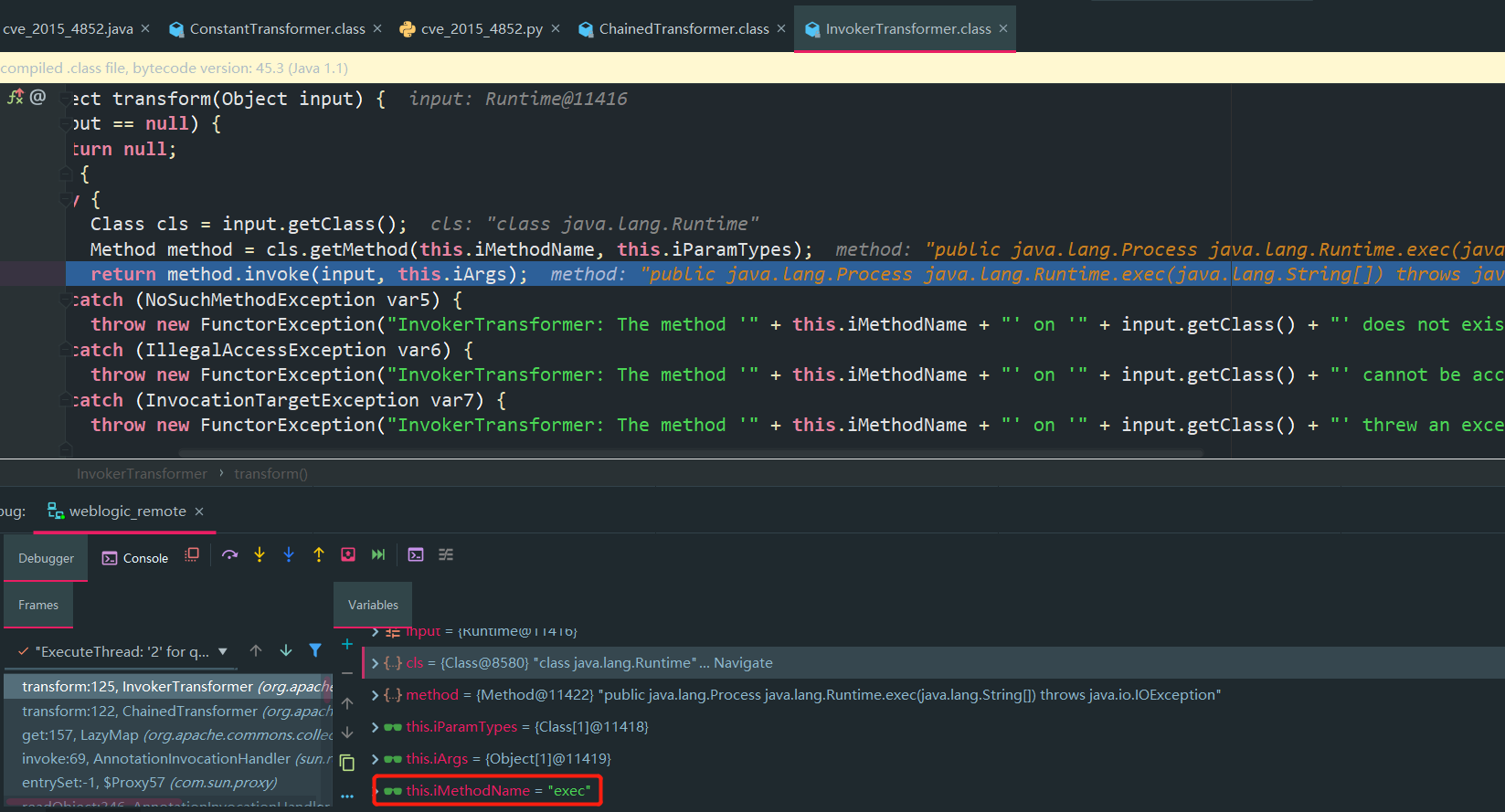This screenshot has height=812, width=1505.
Task: Click transform() breadcrumb
Action: pos(270,474)
